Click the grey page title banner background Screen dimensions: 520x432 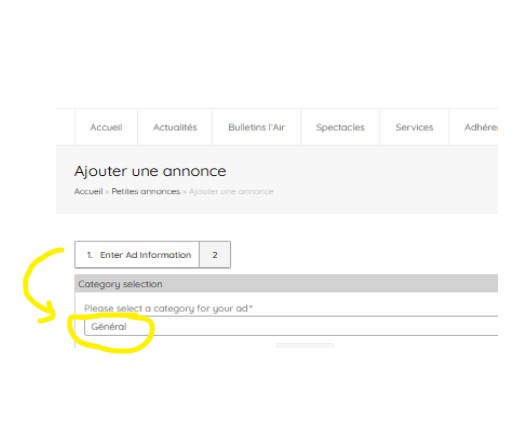tap(367, 180)
